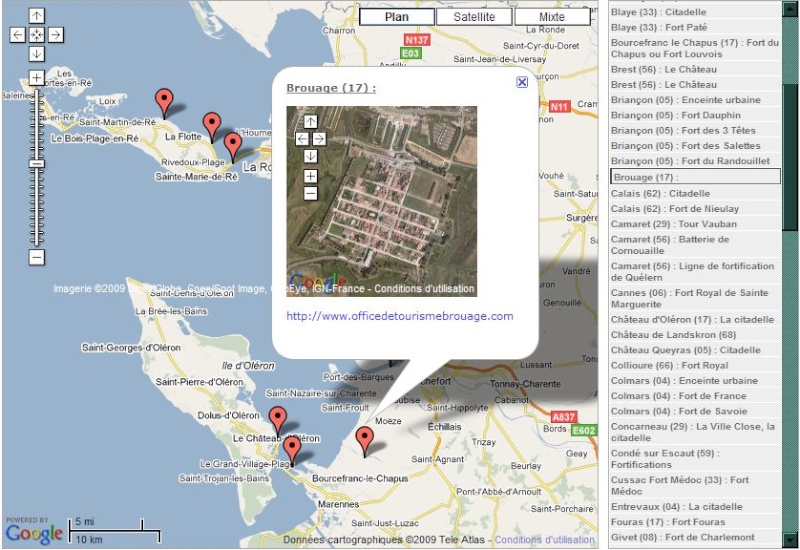Click the center recenter button on main map
The height and width of the screenshot is (550, 800).
coord(36,35)
